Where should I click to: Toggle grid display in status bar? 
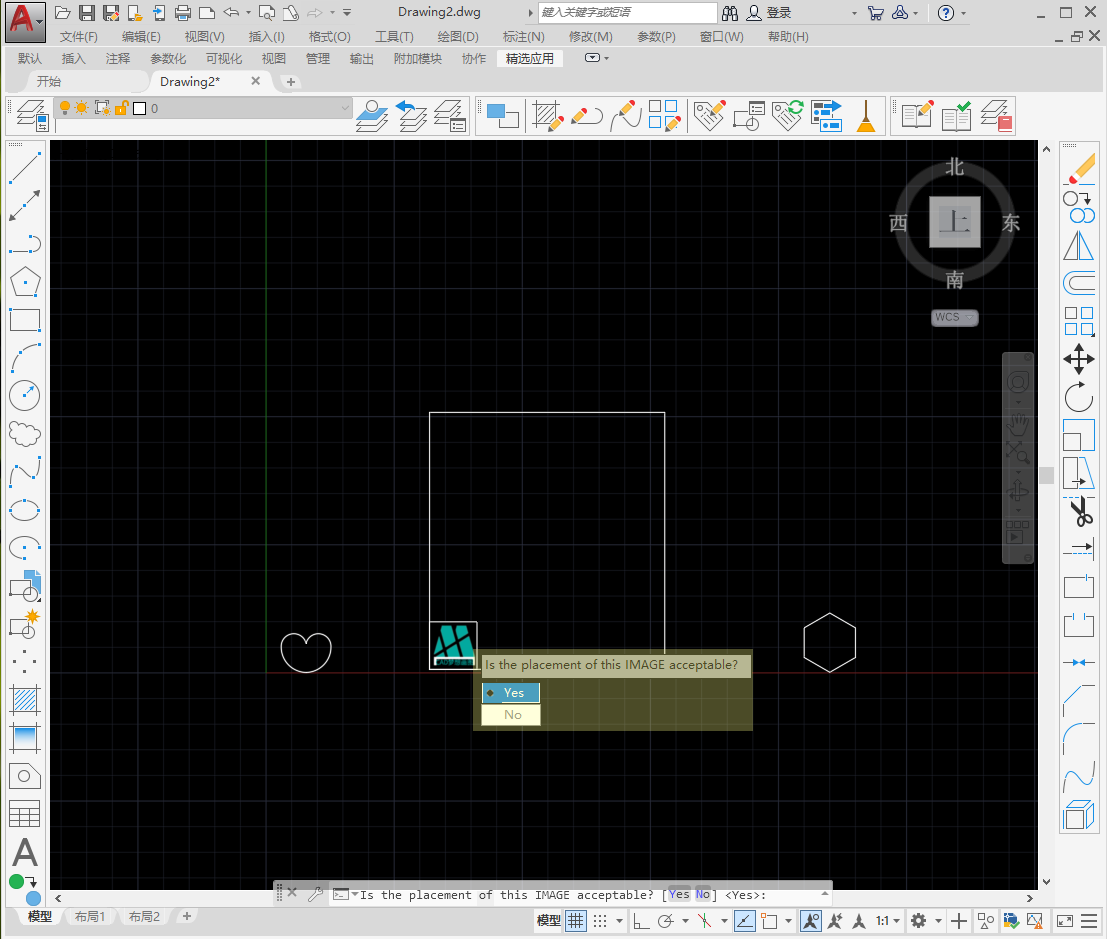pyautogui.click(x=576, y=921)
